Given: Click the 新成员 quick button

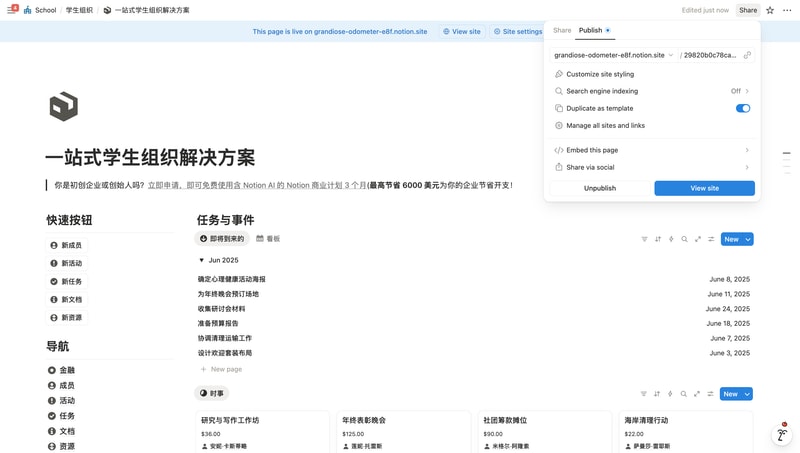Looking at the screenshot, I should (x=67, y=245).
